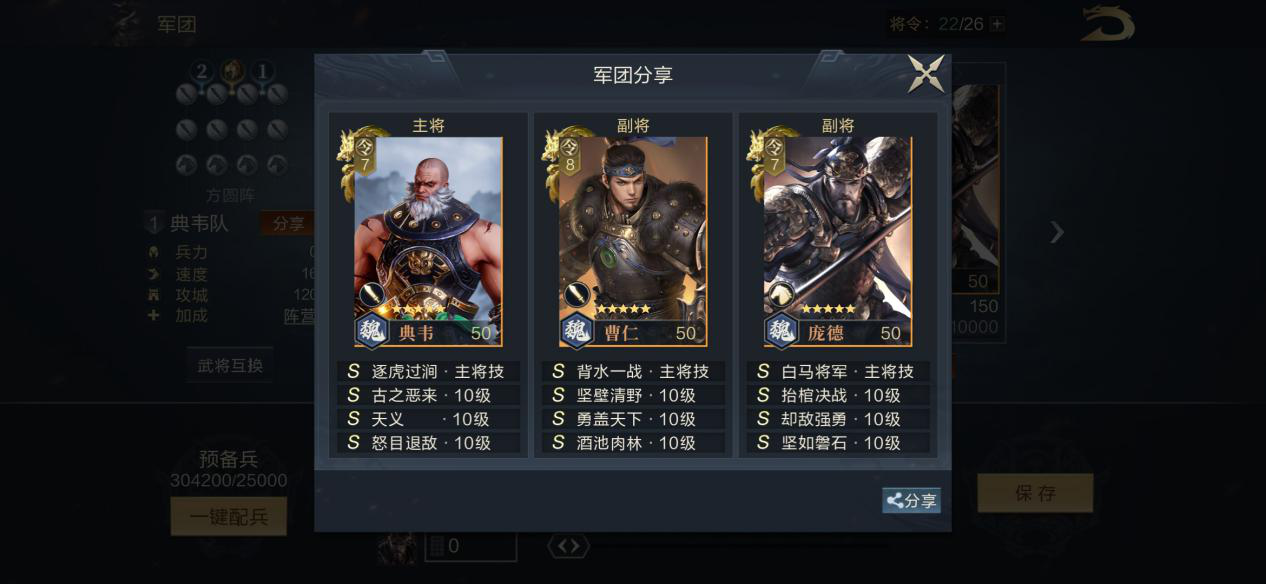Add 将令 with the plus icon
1266x584 pixels.
(x=997, y=24)
